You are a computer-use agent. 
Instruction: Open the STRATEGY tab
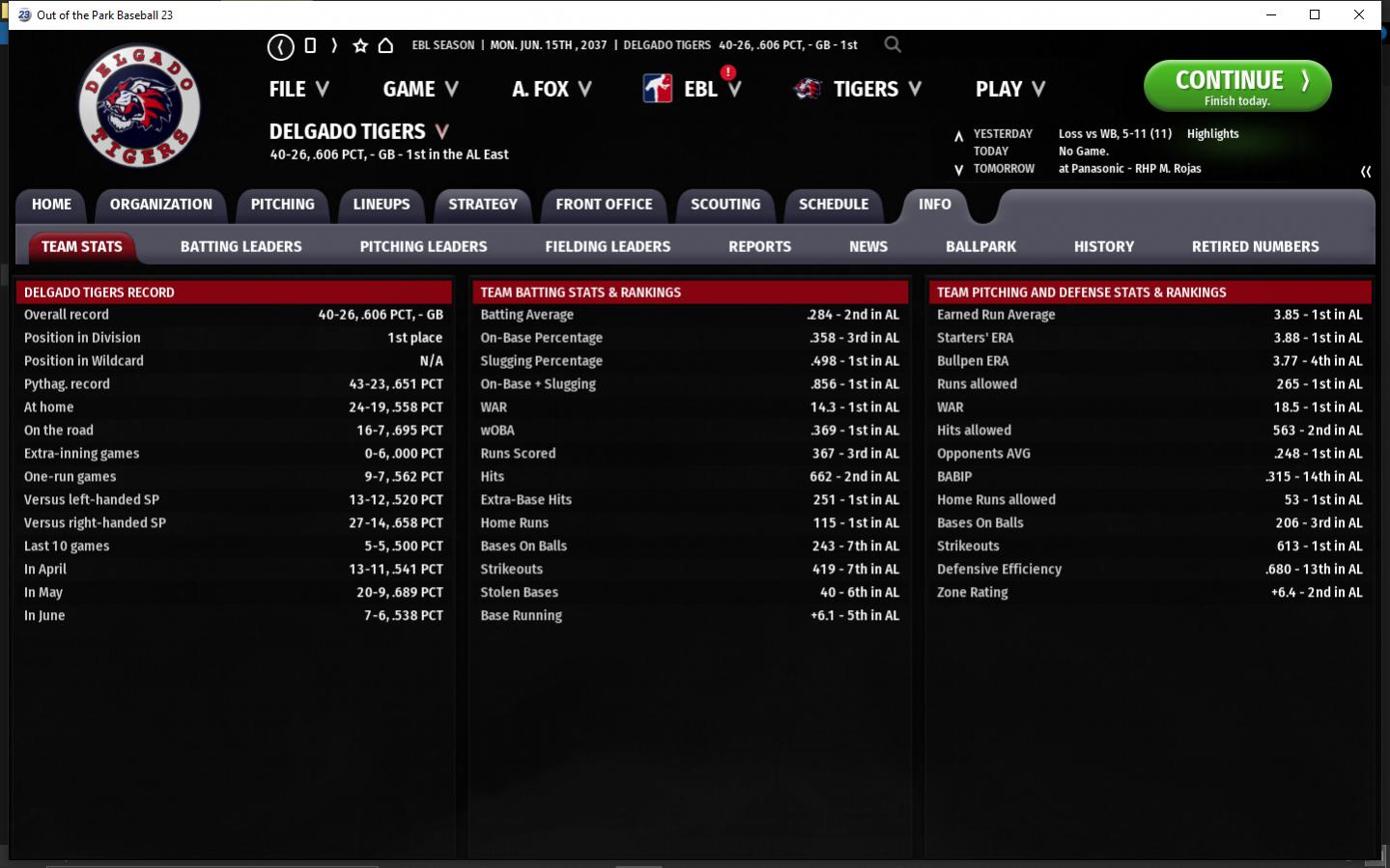(483, 205)
